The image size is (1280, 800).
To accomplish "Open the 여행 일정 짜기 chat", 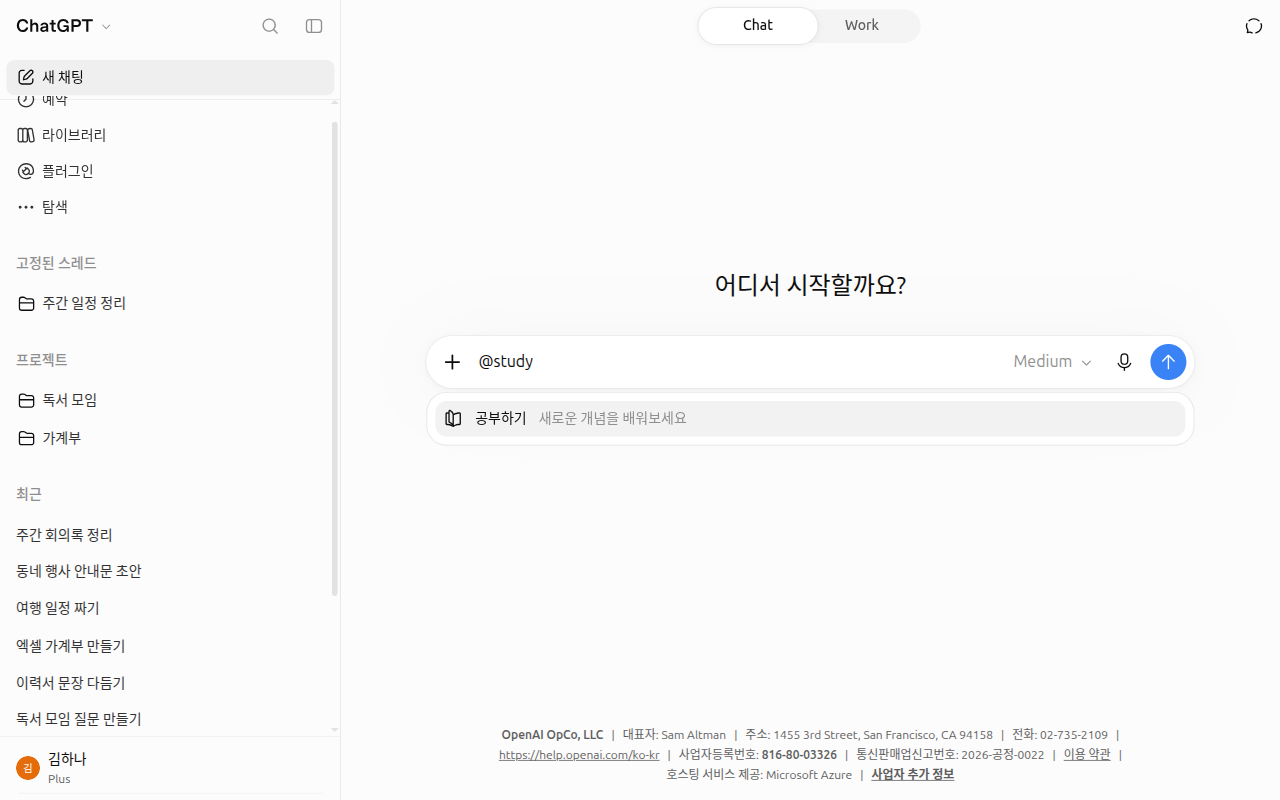I will coord(170,608).
